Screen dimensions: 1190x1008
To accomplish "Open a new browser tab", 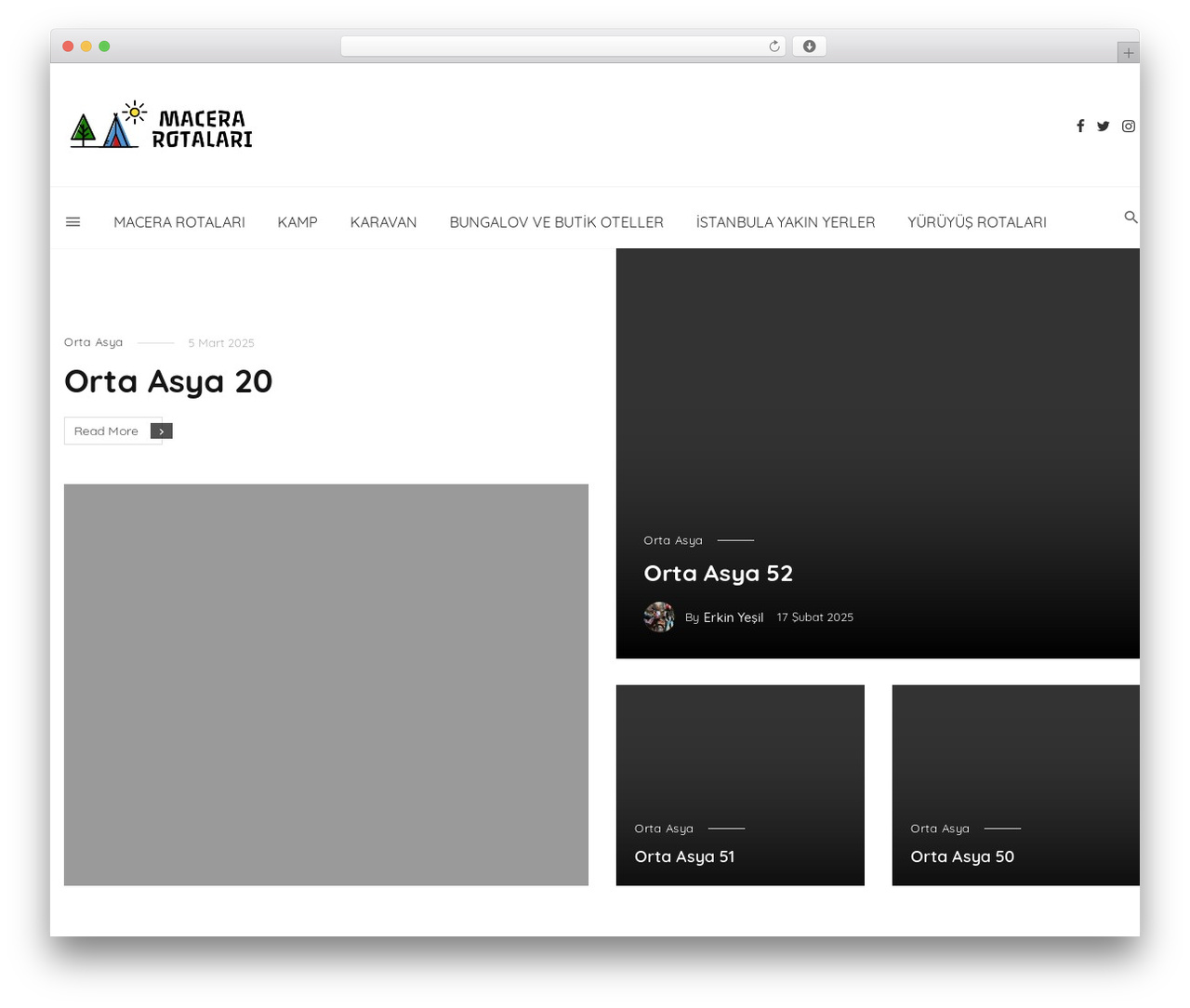I will [x=1128, y=53].
